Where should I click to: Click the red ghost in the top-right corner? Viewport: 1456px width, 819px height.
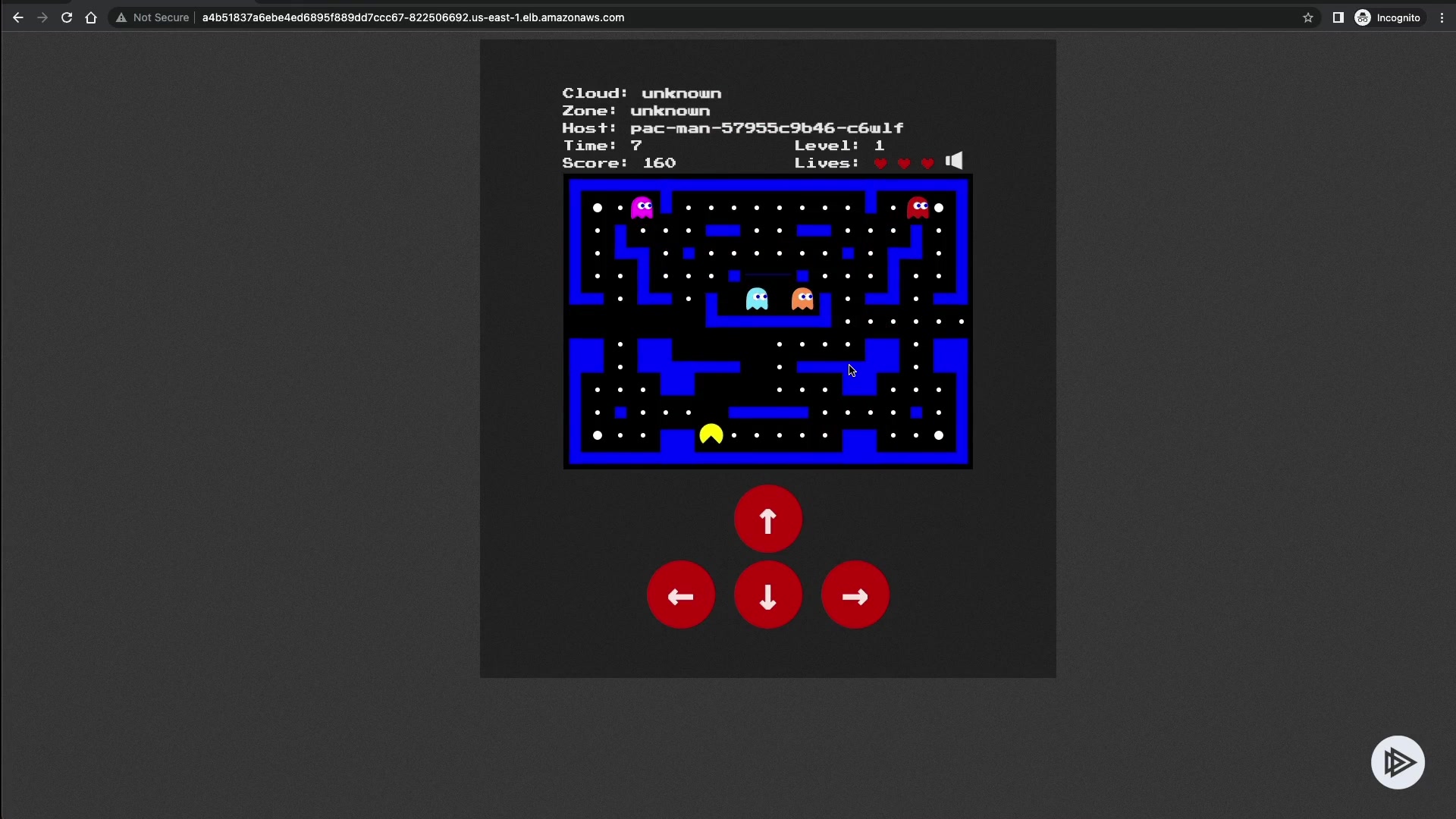pos(918,207)
